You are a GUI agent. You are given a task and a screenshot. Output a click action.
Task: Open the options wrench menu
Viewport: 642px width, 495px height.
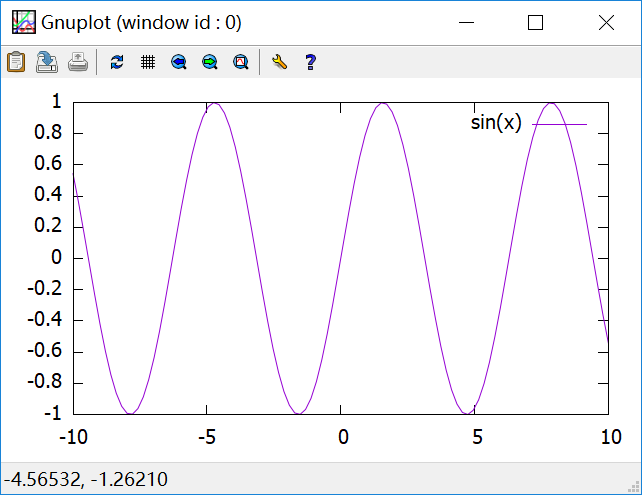280,62
